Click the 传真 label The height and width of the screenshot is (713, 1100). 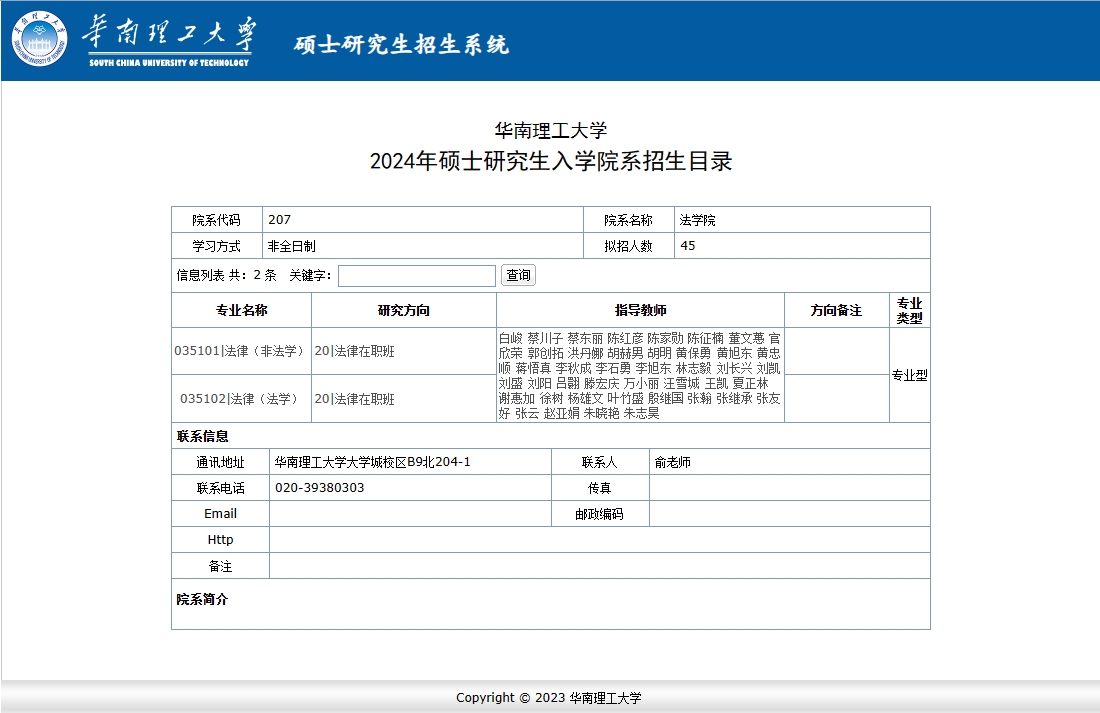(x=599, y=488)
